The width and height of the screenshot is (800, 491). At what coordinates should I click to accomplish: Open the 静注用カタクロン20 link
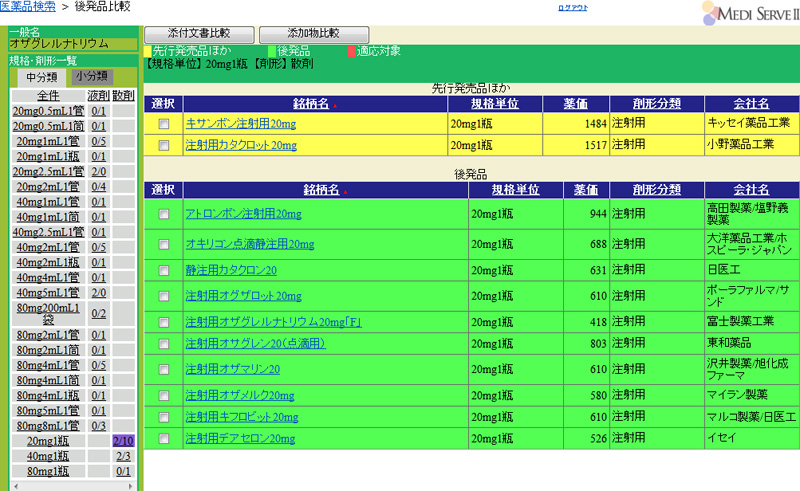click(x=231, y=270)
